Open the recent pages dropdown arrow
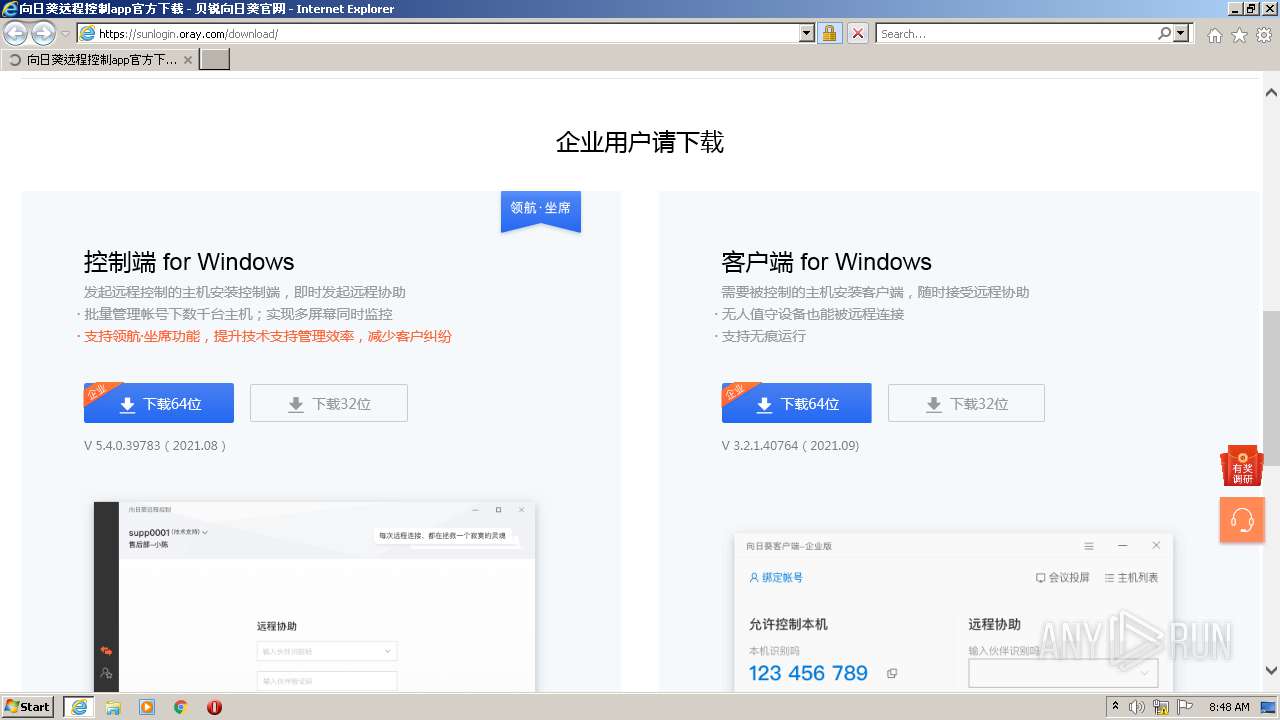This screenshot has height=720, width=1280. coord(65,34)
